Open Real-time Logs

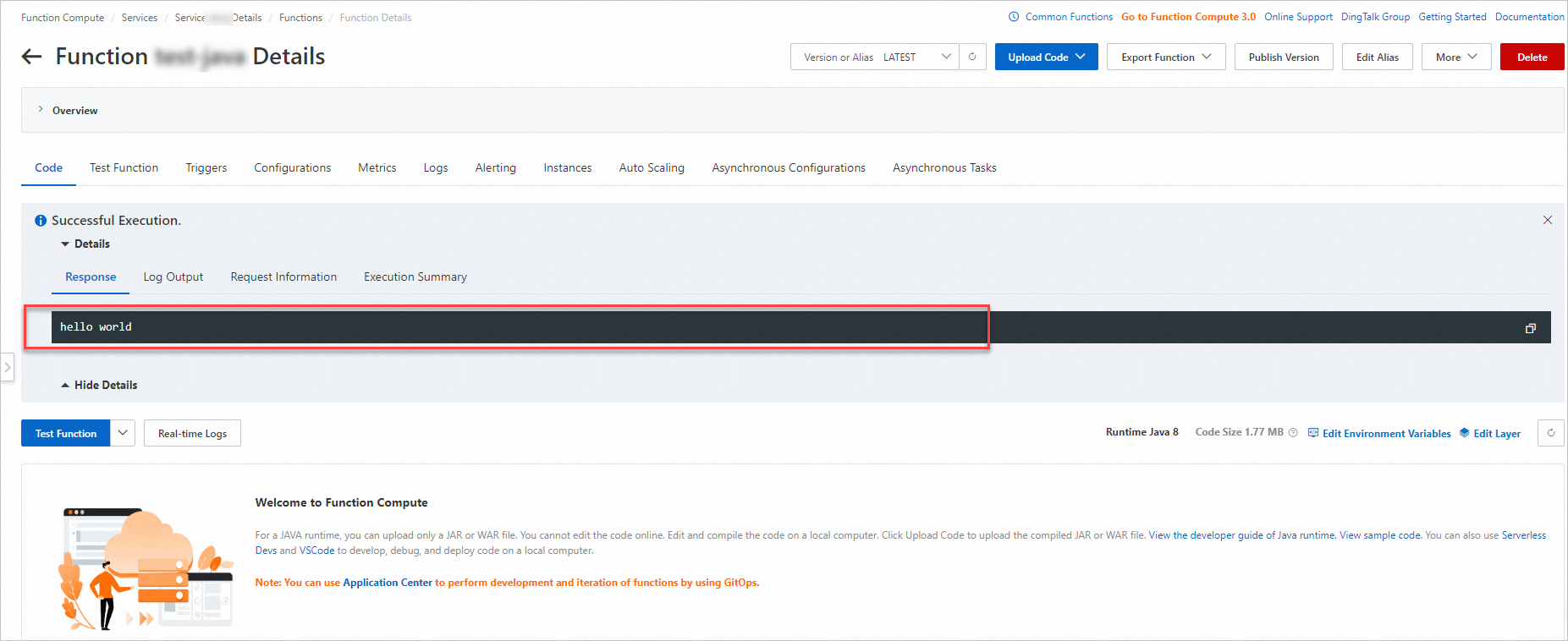coord(193,433)
